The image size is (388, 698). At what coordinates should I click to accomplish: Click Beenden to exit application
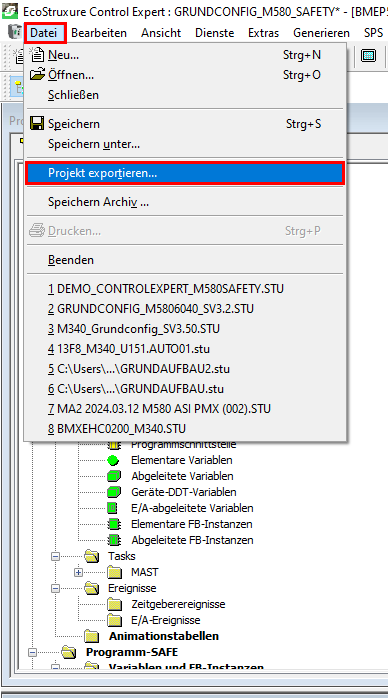tap(185, 260)
